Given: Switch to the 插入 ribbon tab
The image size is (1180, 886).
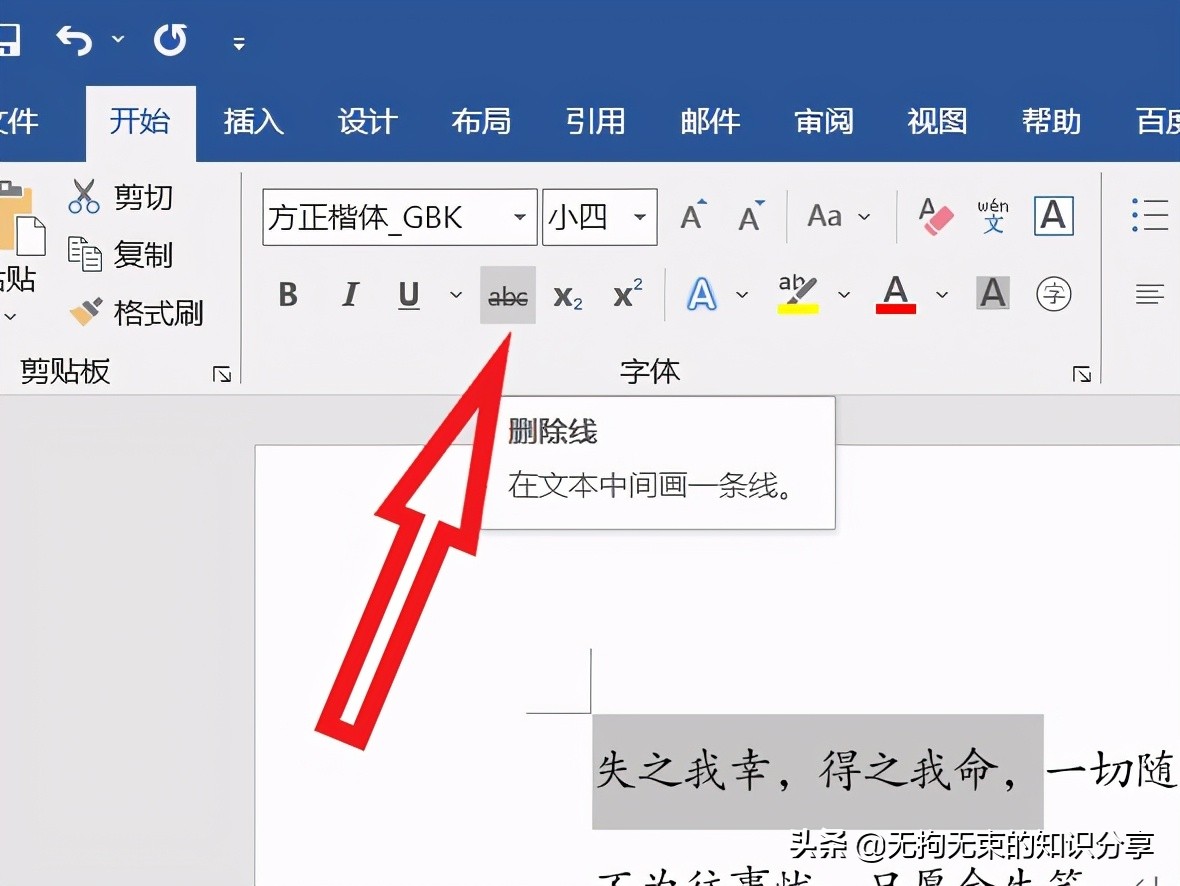Looking at the screenshot, I should [254, 121].
